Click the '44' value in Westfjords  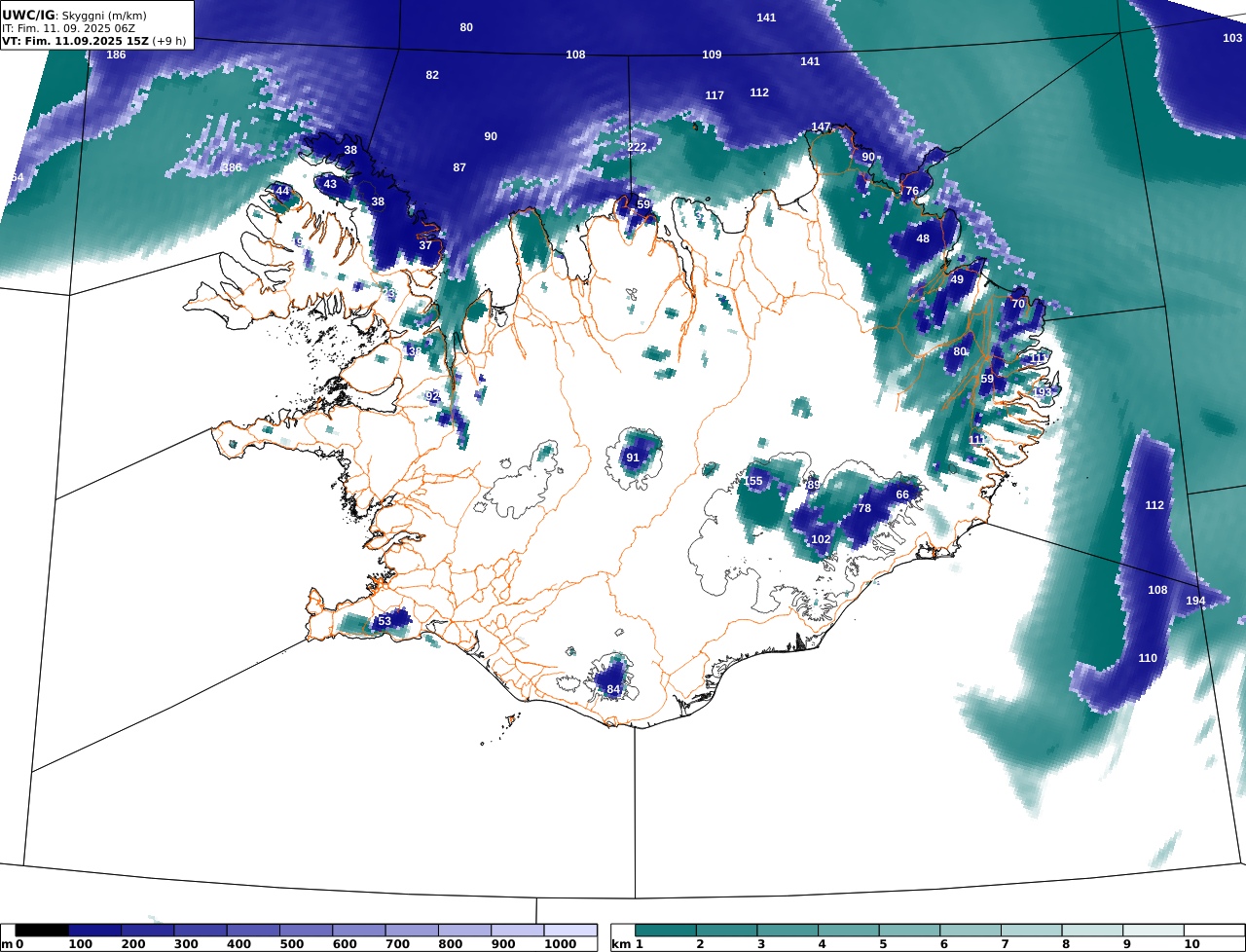click(282, 191)
